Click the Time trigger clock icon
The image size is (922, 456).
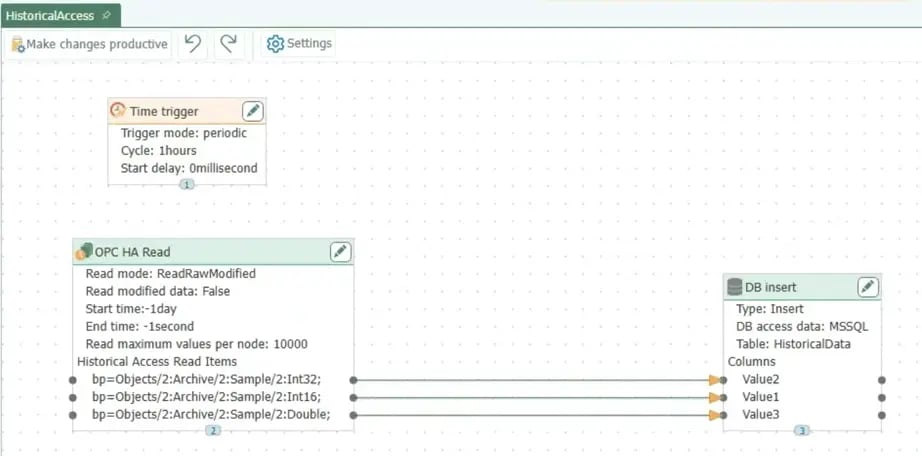click(118, 111)
